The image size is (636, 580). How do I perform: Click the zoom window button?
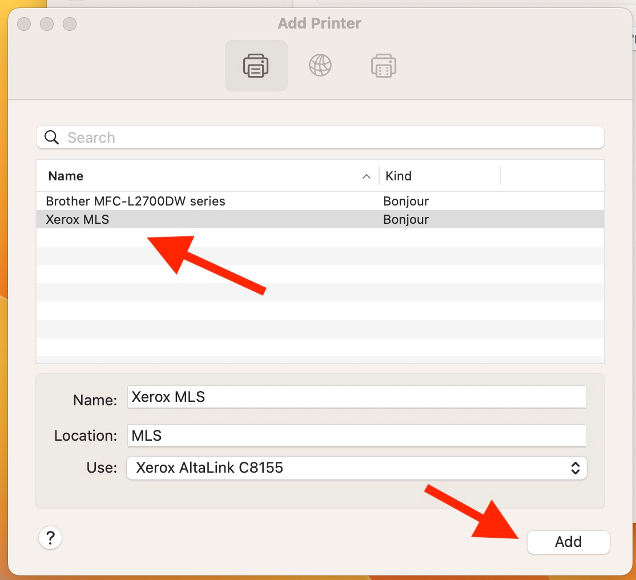(70, 24)
